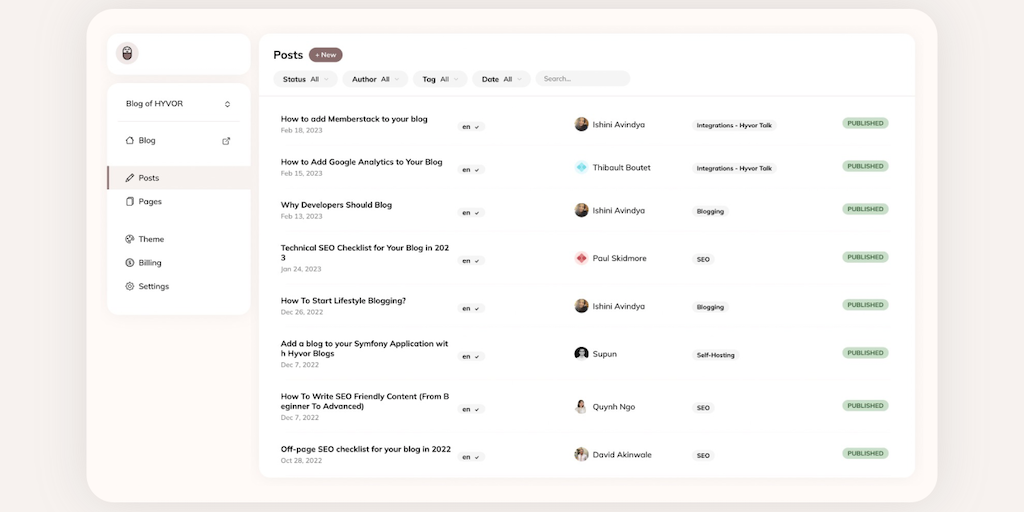The width and height of the screenshot is (1024, 512).
Task: Open the Date filter dropdown
Action: [502, 79]
